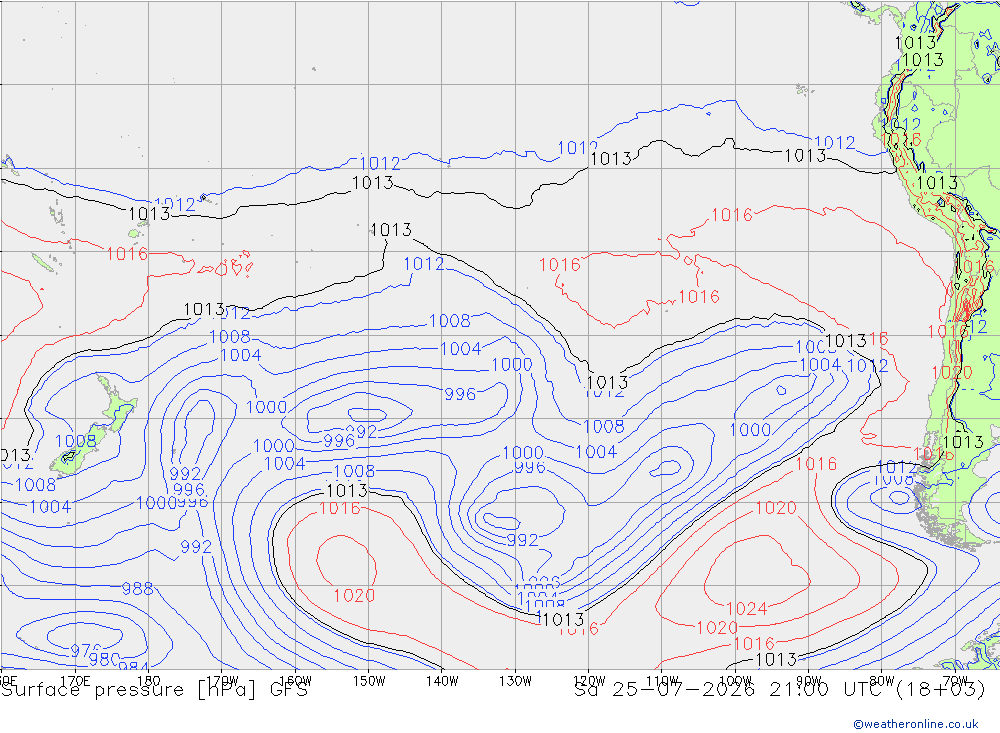This screenshot has height=733, width=1000.
Task: Click the 980 low pressure label
Action: [104, 658]
